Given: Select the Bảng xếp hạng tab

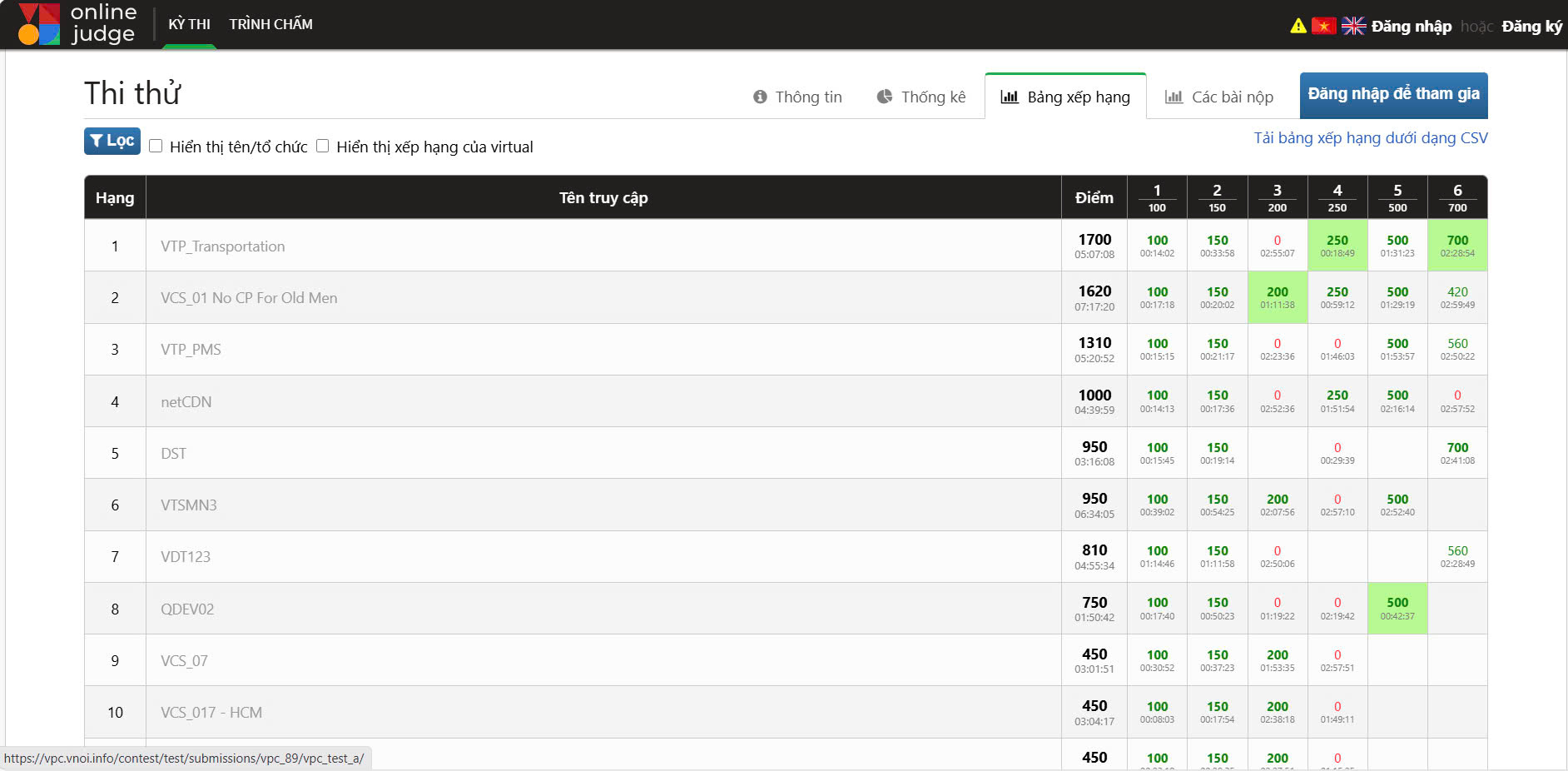Looking at the screenshot, I should coord(1065,97).
